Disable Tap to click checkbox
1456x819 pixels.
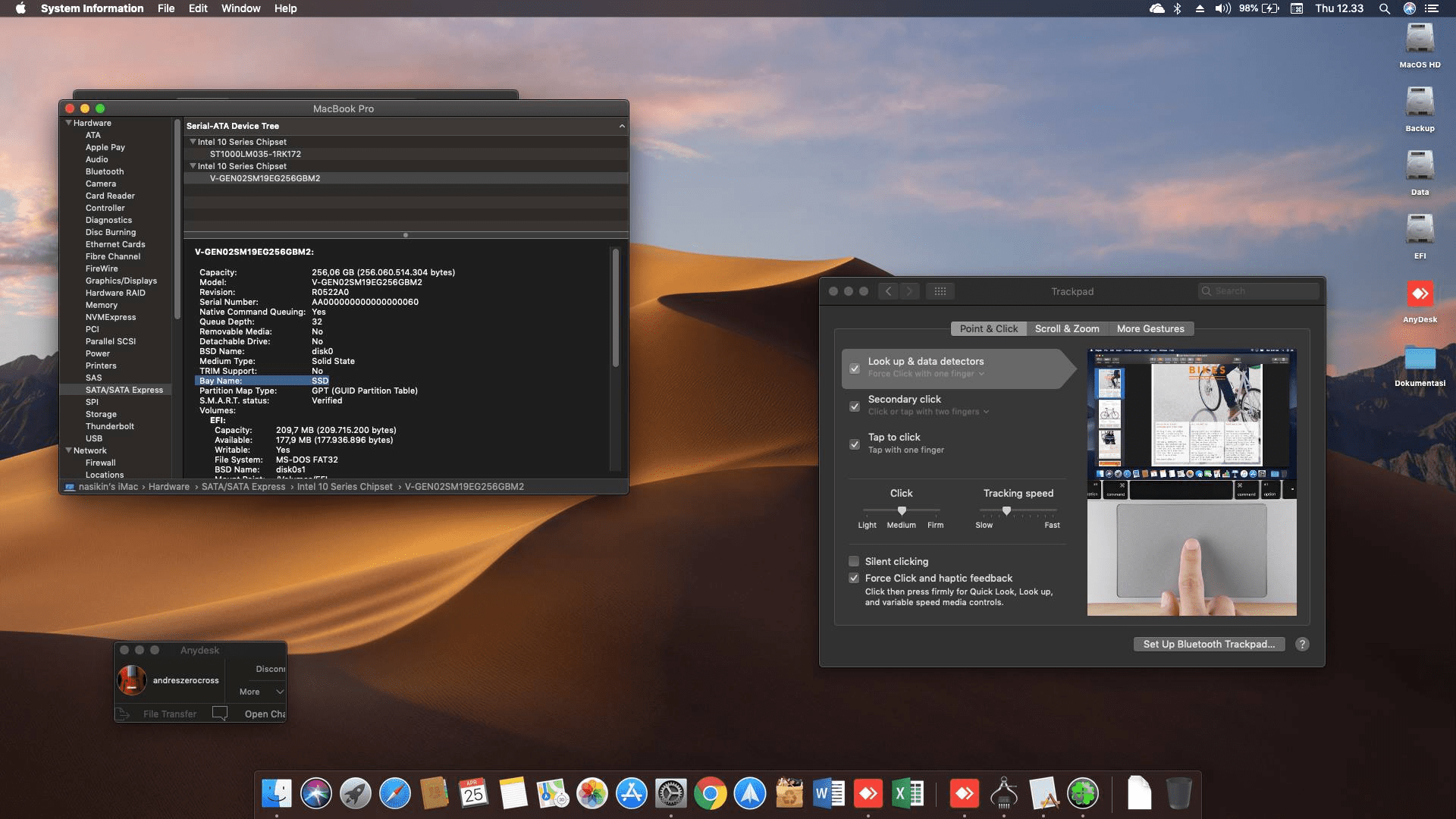[x=855, y=444]
